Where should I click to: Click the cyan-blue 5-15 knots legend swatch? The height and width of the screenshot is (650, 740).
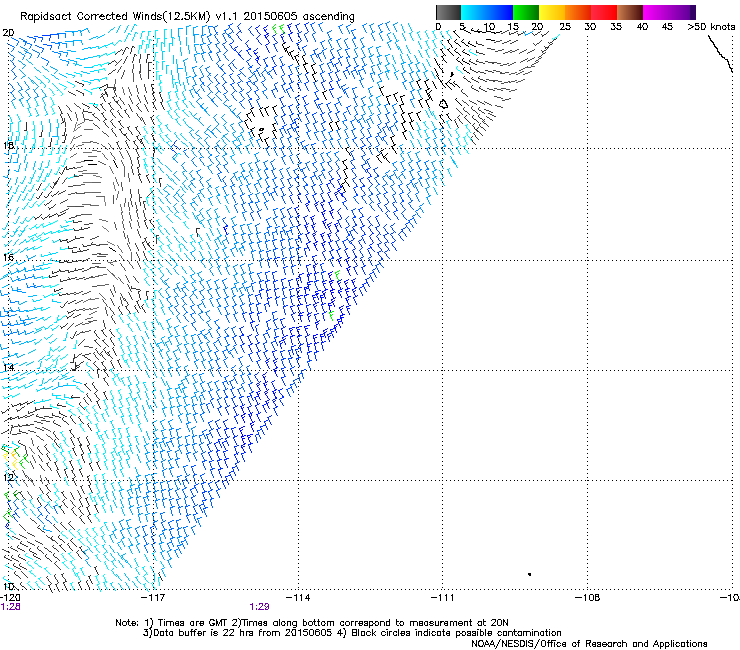(x=487, y=12)
